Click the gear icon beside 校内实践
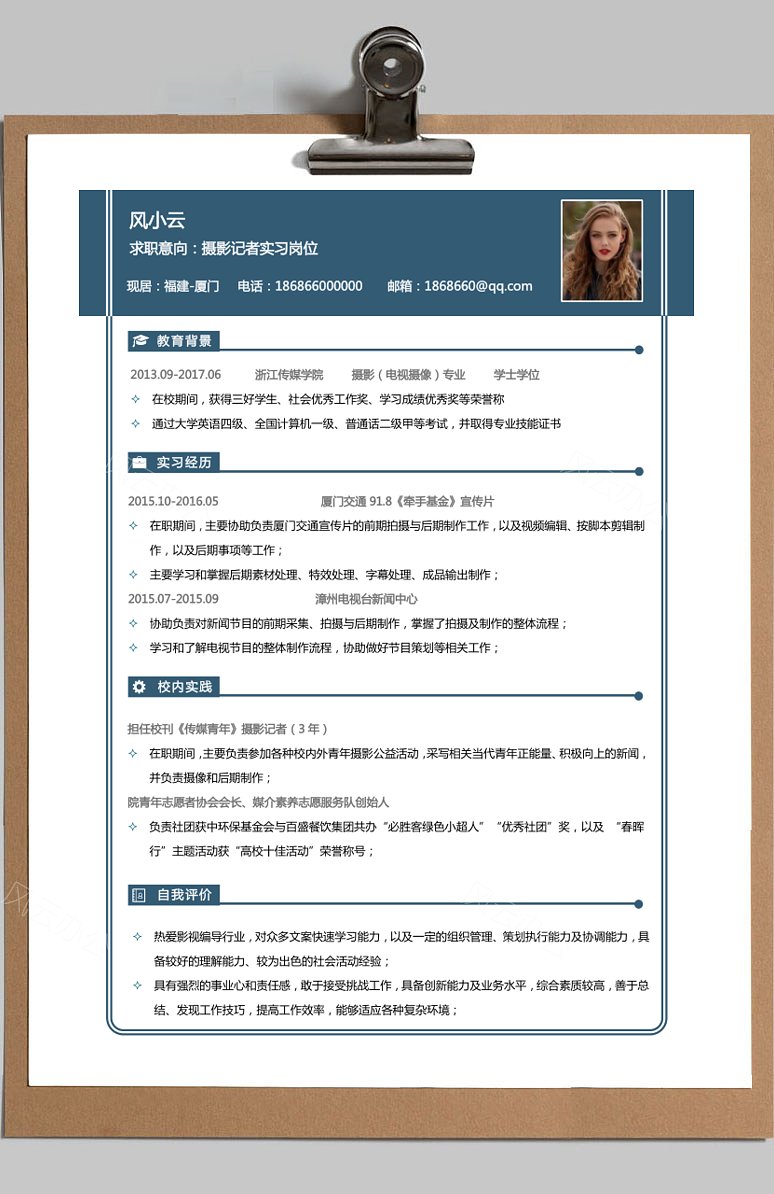This screenshot has width=774, height=1194. tap(139, 687)
